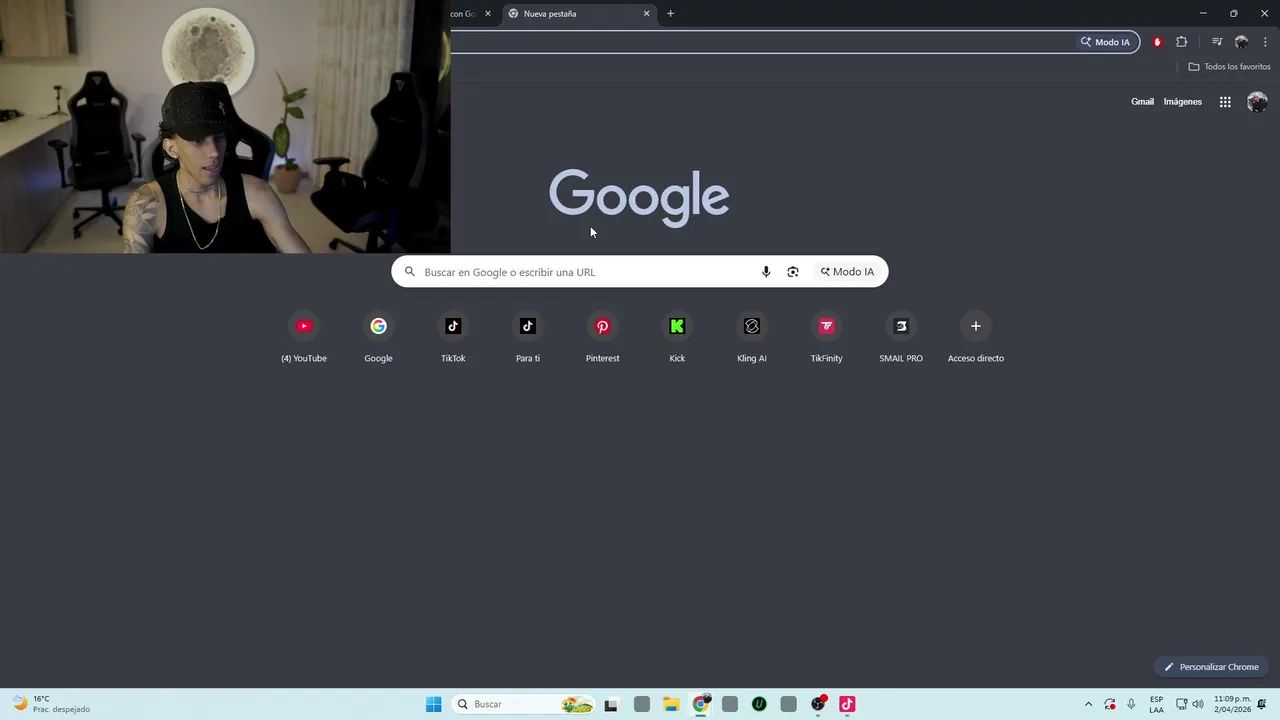Open the volume speaker tray icon
The height and width of the screenshot is (720, 1280).
[x=1198, y=704]
